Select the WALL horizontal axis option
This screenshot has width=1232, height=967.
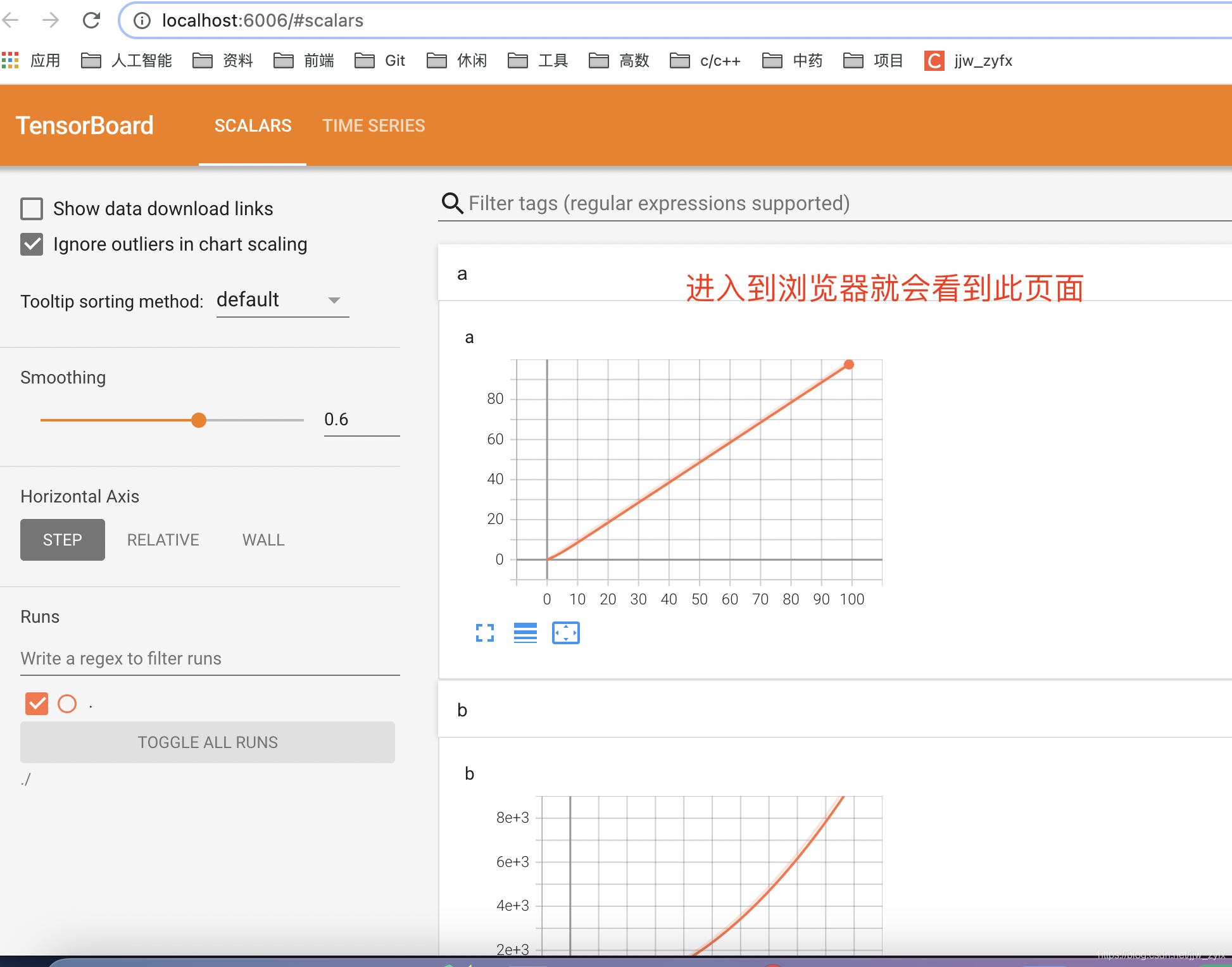[263, 540]
